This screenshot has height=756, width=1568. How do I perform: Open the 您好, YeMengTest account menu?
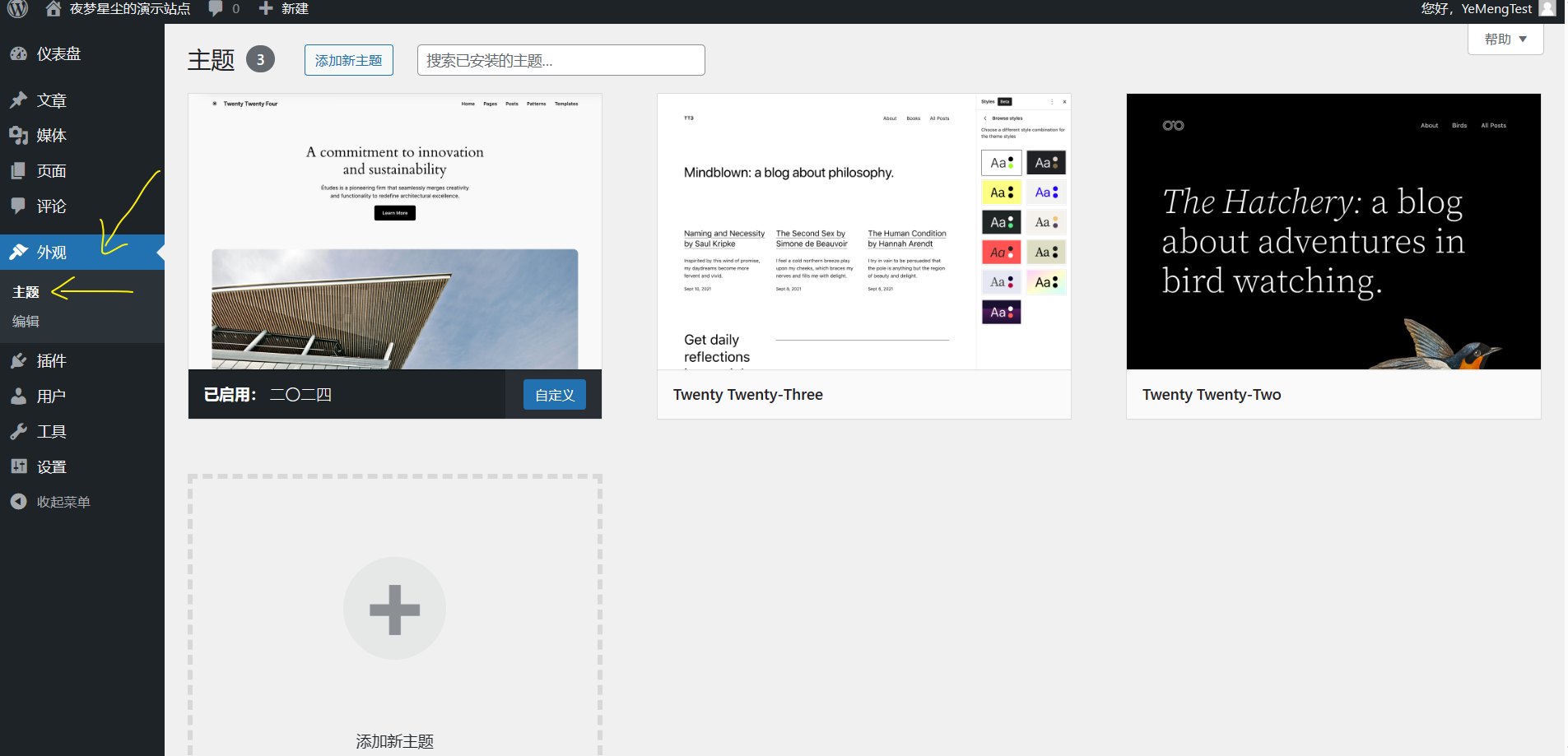click(1476, 9)
